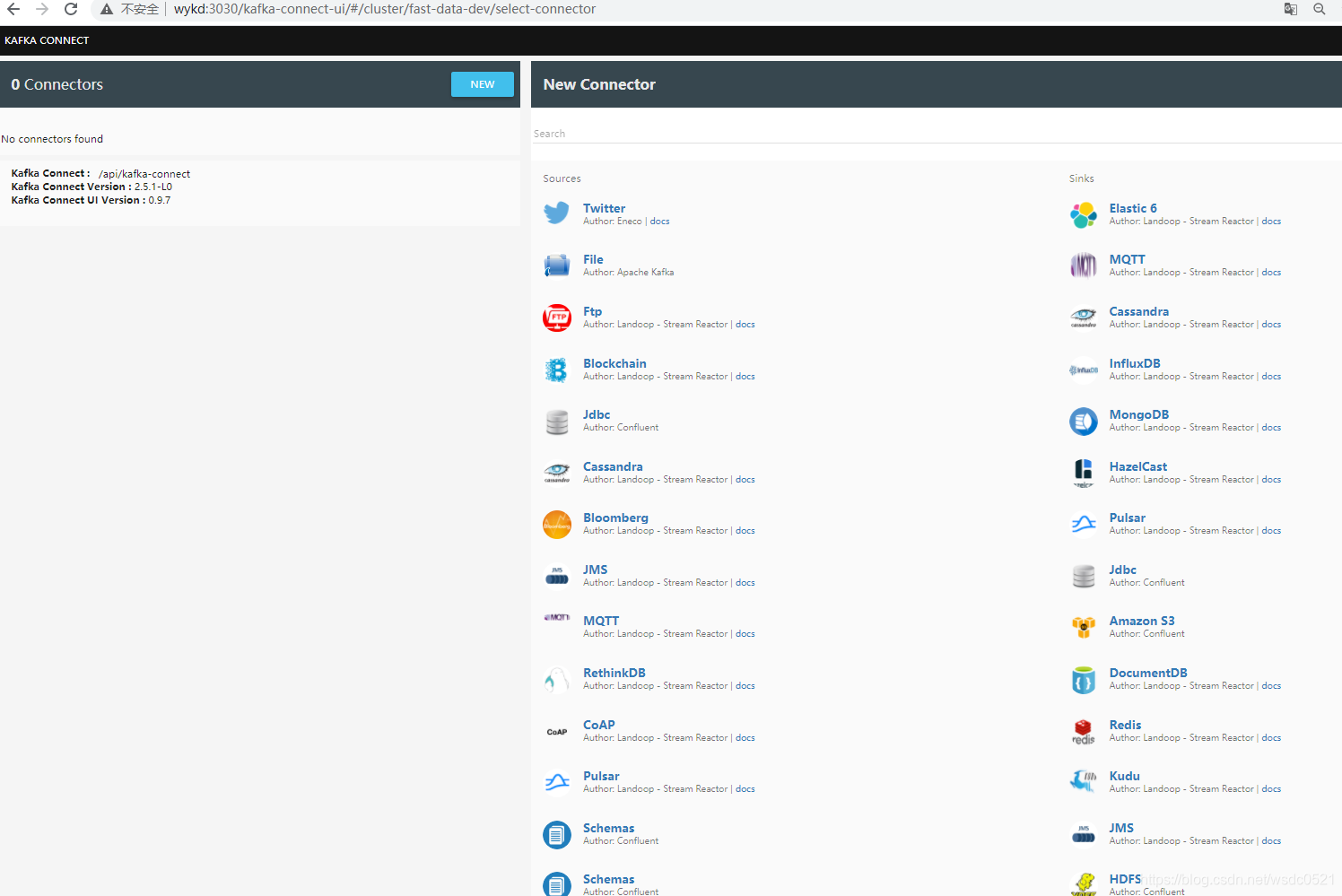Click the JMS sink connector icon
Screen dimensions: 1342x896
(1084, 834)
